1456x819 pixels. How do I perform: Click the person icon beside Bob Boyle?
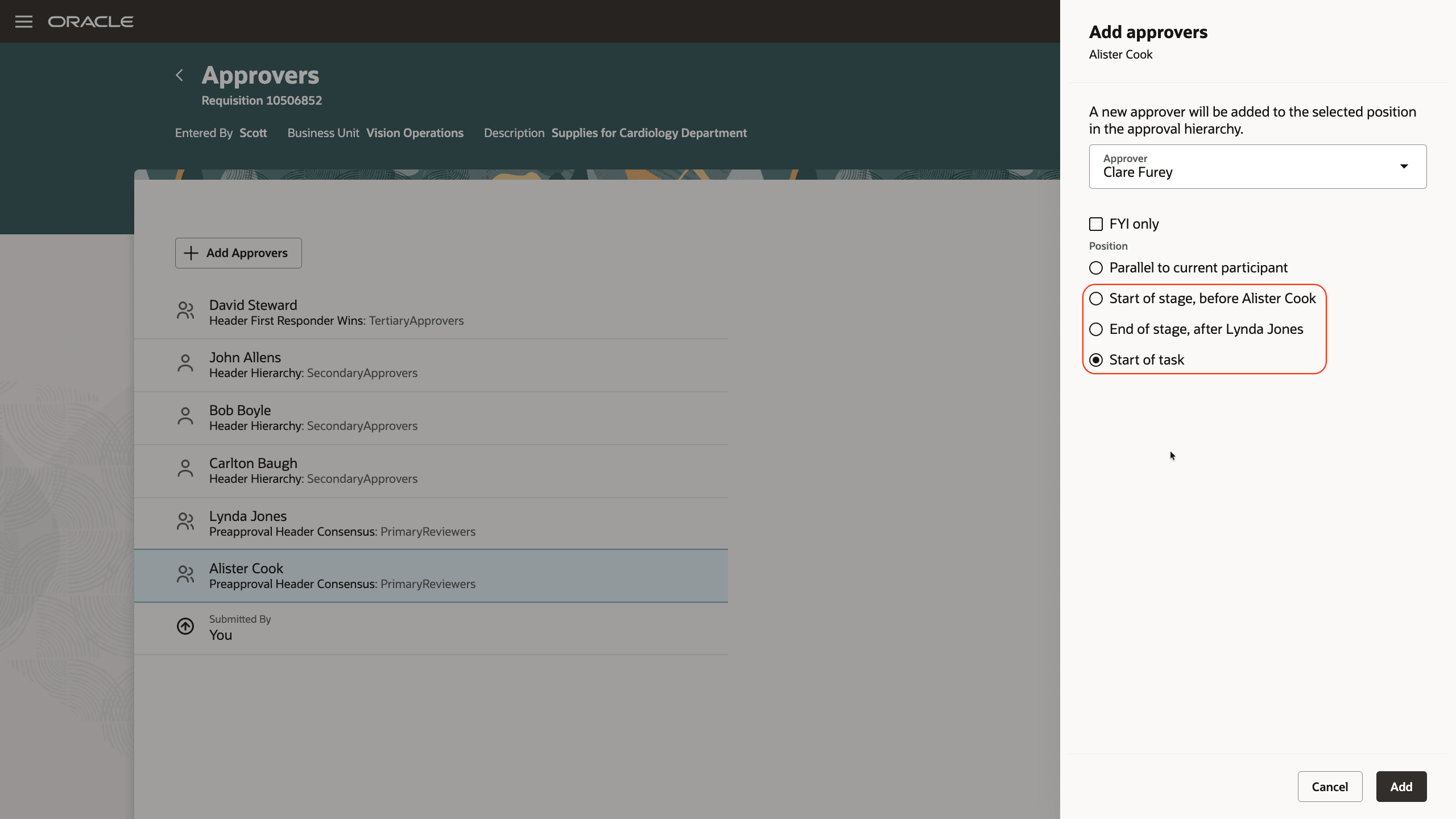coord(185,416)
